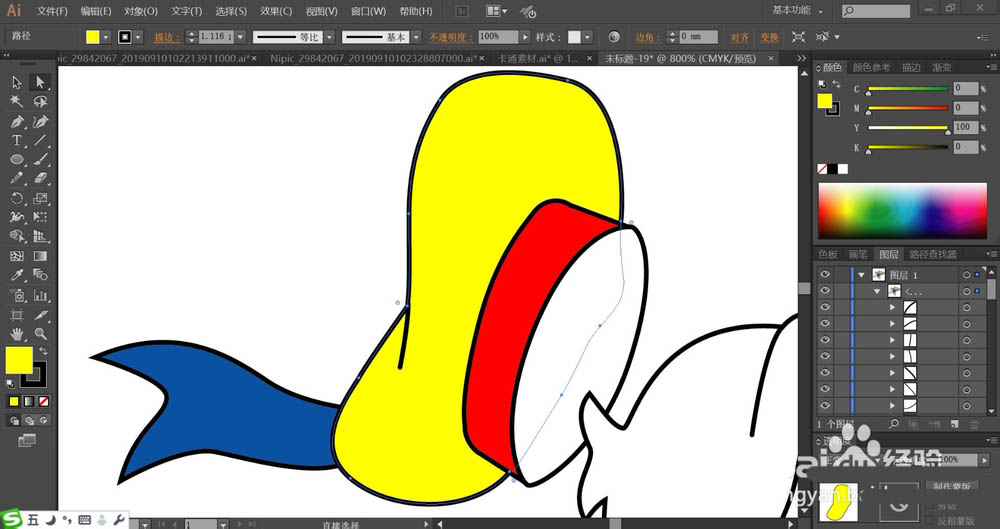Click the None (red slash) mode in toolbox
Image resolution: width=1000 pixels, height=529 pixels.
pos(43,401)
